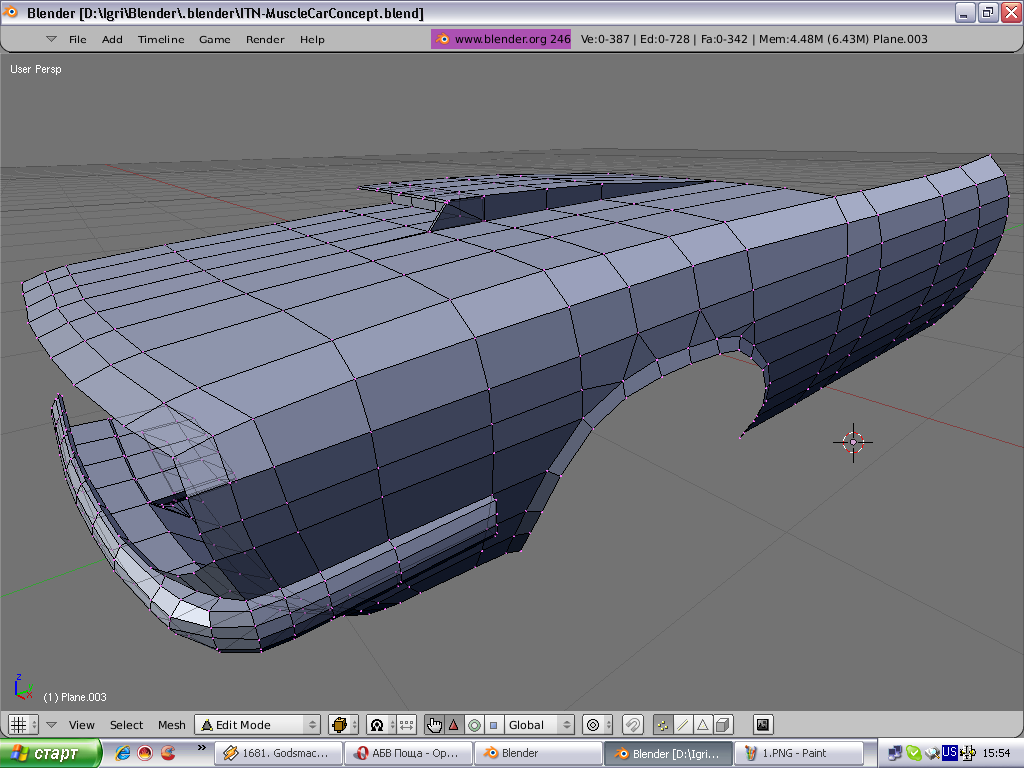
Task: Toggle the 3D manipulator hand icon
Action: [x=434, y=725]
